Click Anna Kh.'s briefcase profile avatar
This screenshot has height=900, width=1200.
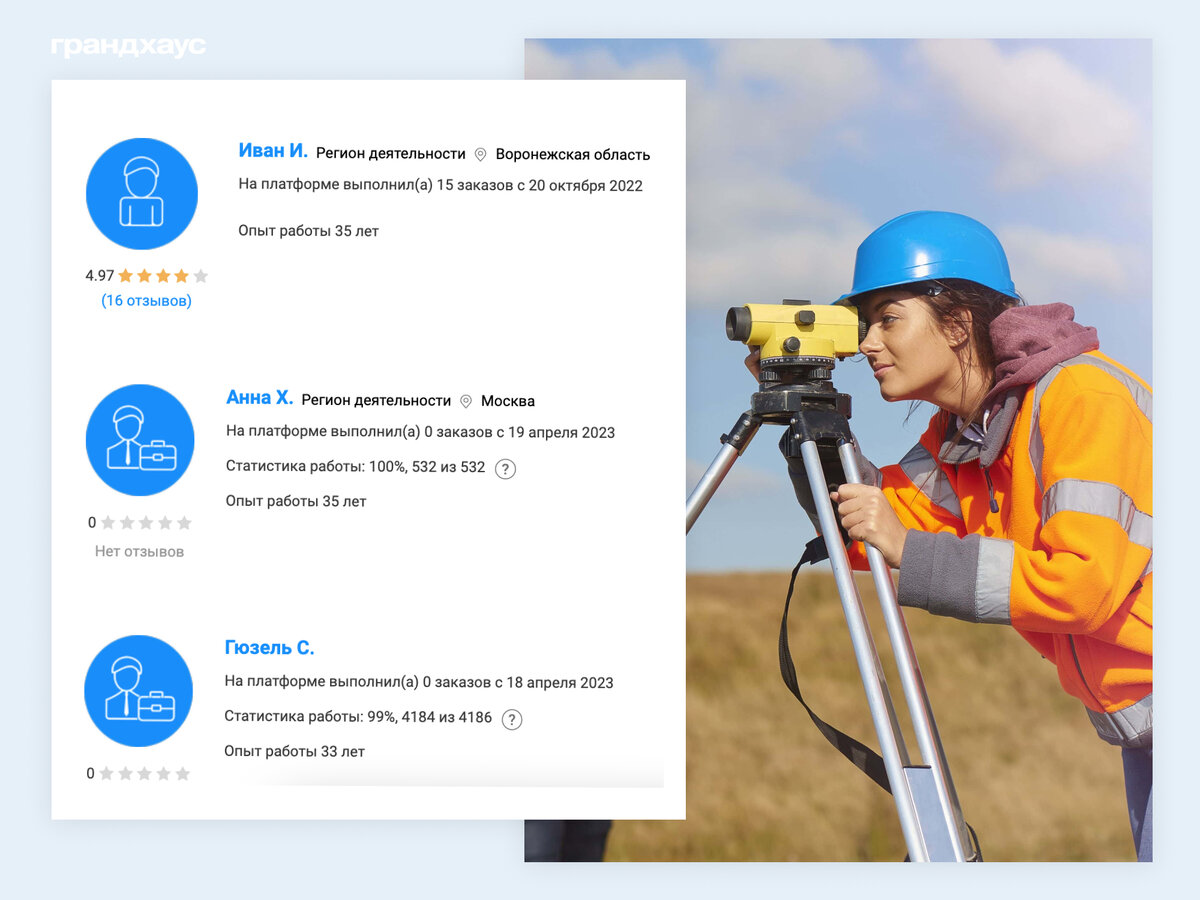[x=140, y=440]
